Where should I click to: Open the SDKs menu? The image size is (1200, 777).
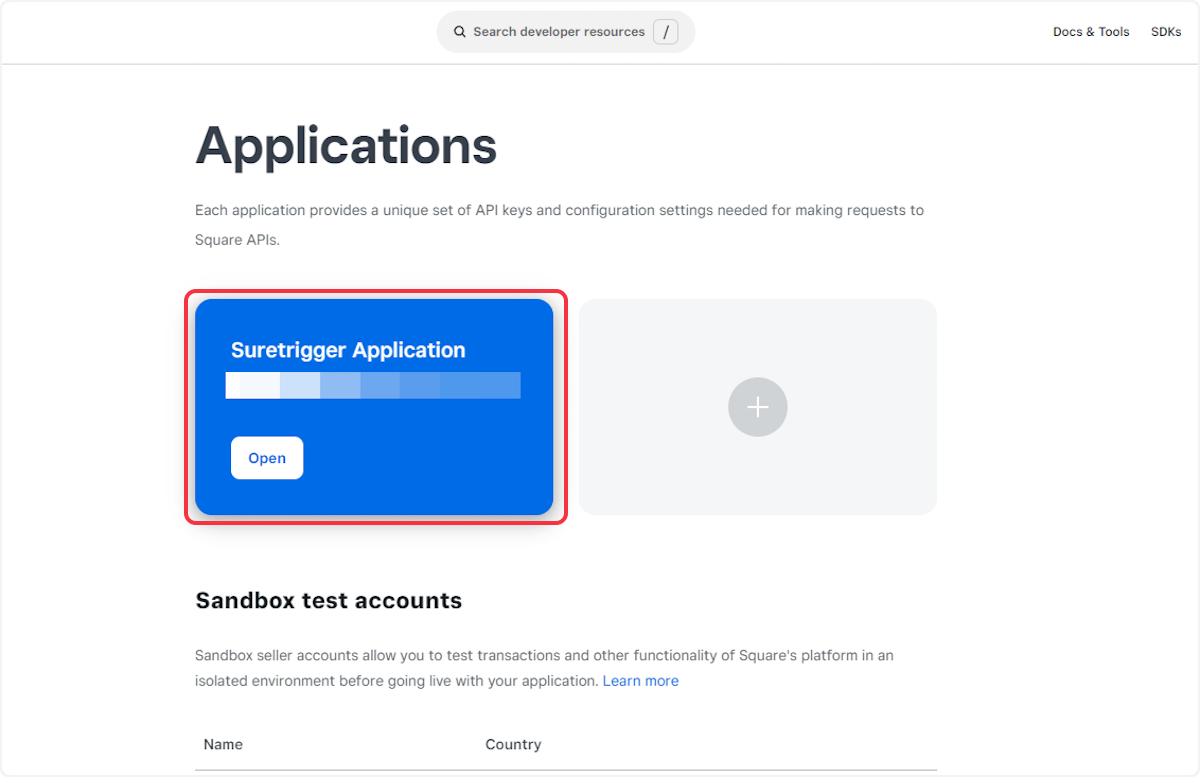point(1166,31)
